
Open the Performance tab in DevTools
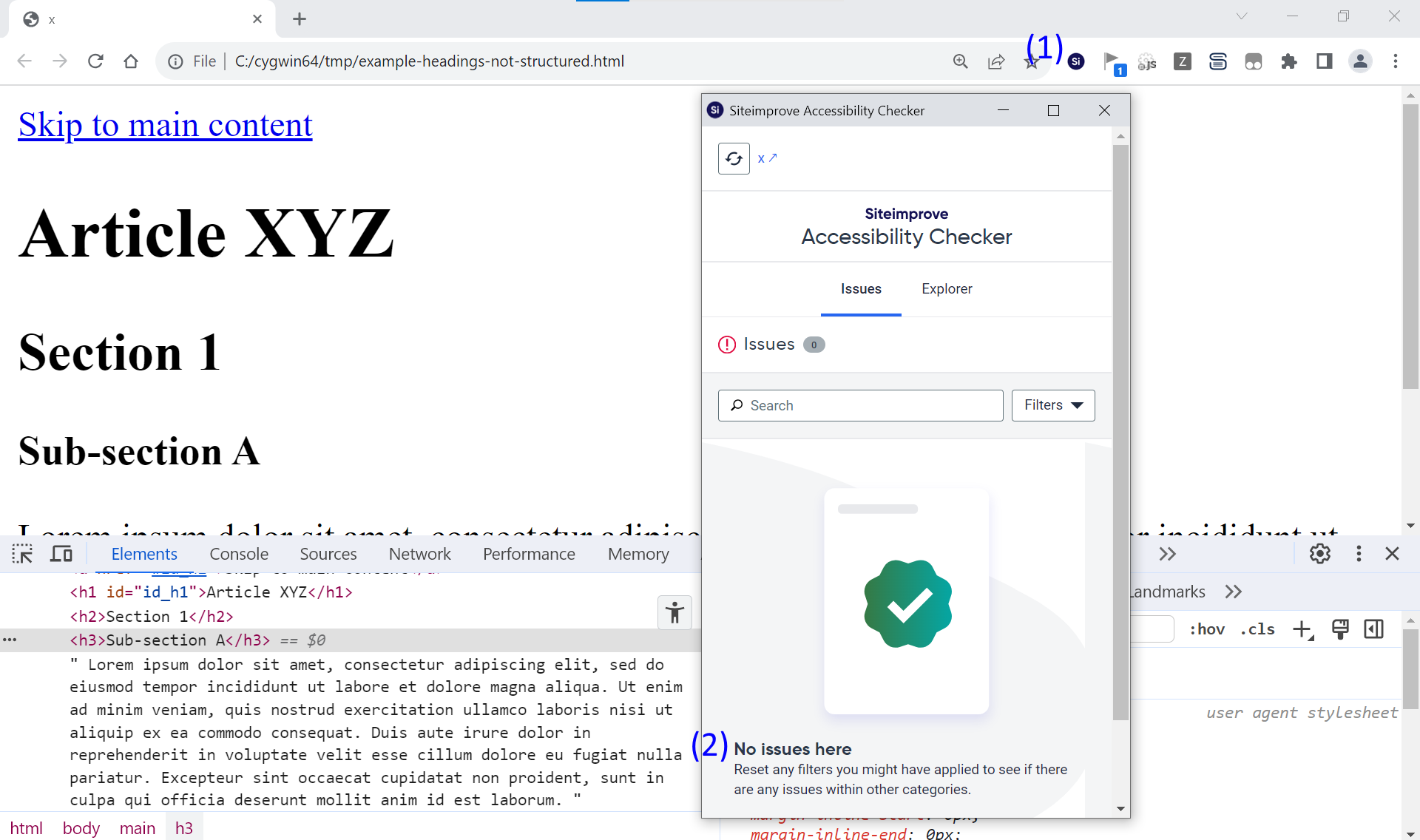[x=529, y=554]
